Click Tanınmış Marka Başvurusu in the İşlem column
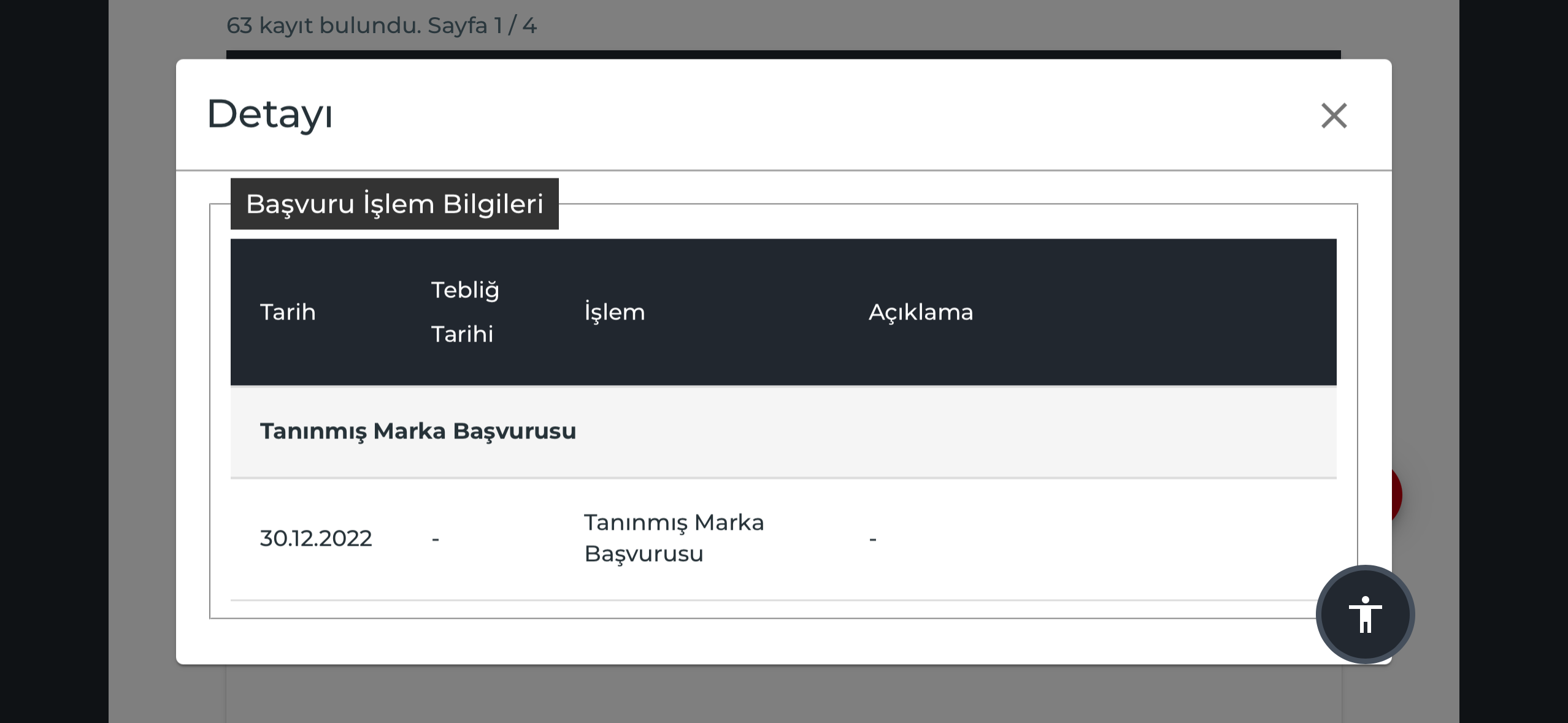This screenshot has width=1568, height=723. [674, 538]
